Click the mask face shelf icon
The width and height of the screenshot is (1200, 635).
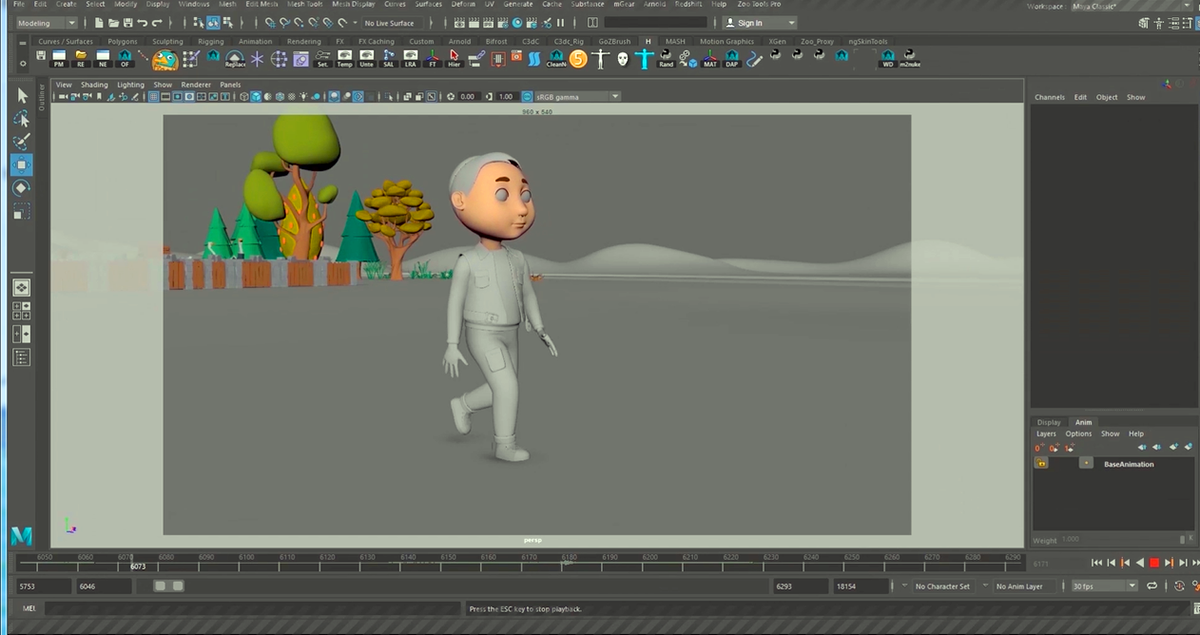[x=622, y=59]
